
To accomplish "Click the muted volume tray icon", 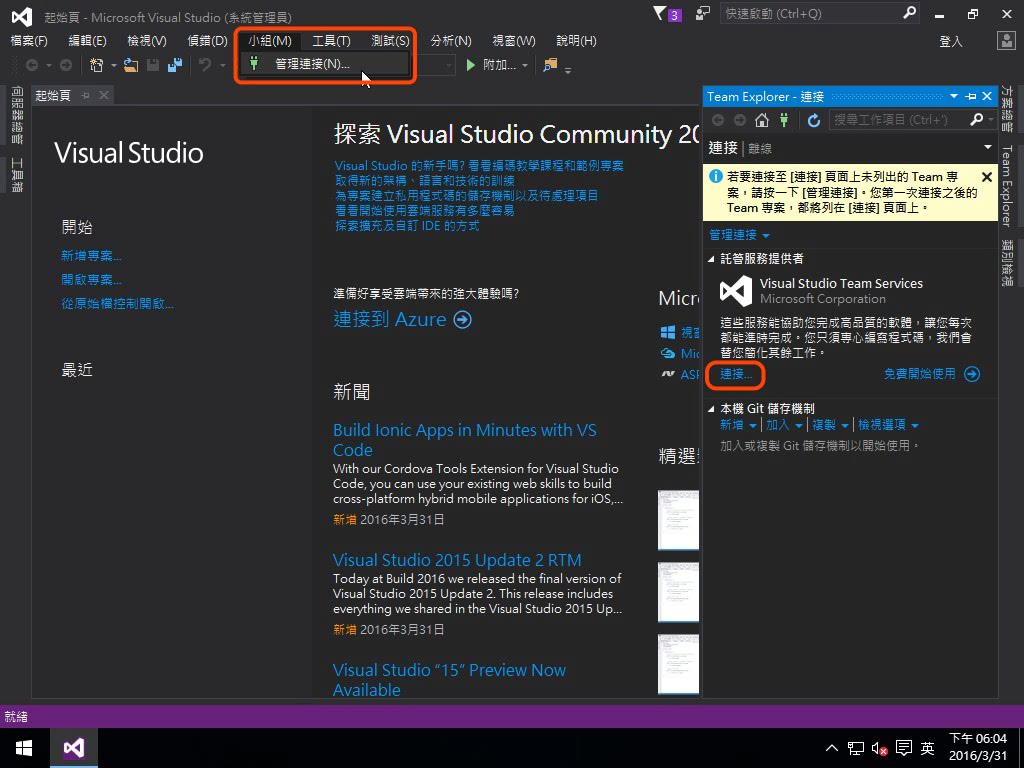I will click(879, 748).
